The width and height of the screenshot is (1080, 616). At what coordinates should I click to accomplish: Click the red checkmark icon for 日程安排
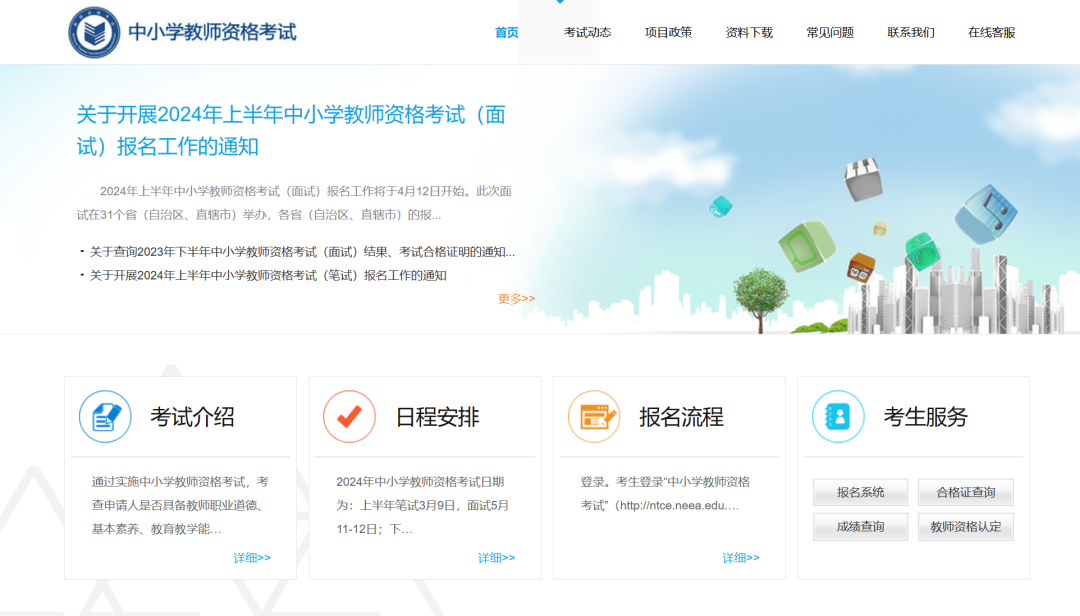point(349,416)
